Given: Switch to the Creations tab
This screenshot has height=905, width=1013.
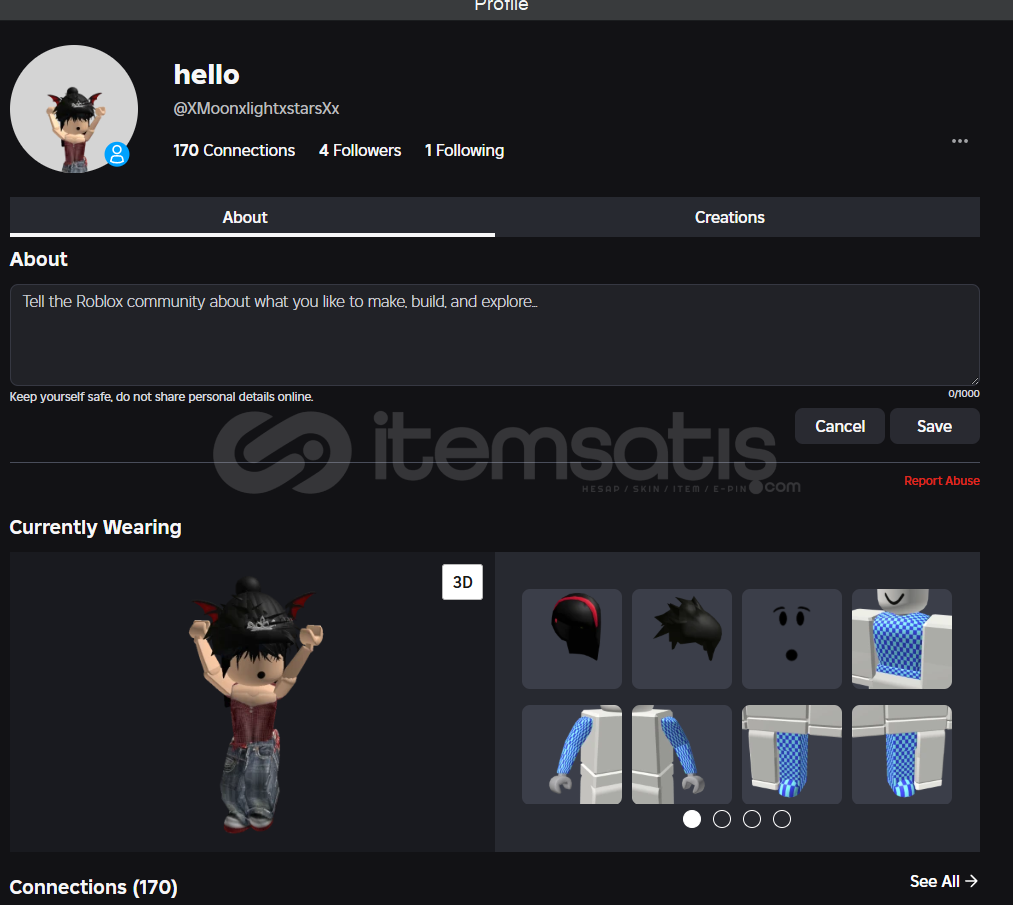Looking at the screenshot, I should point(737,217).
